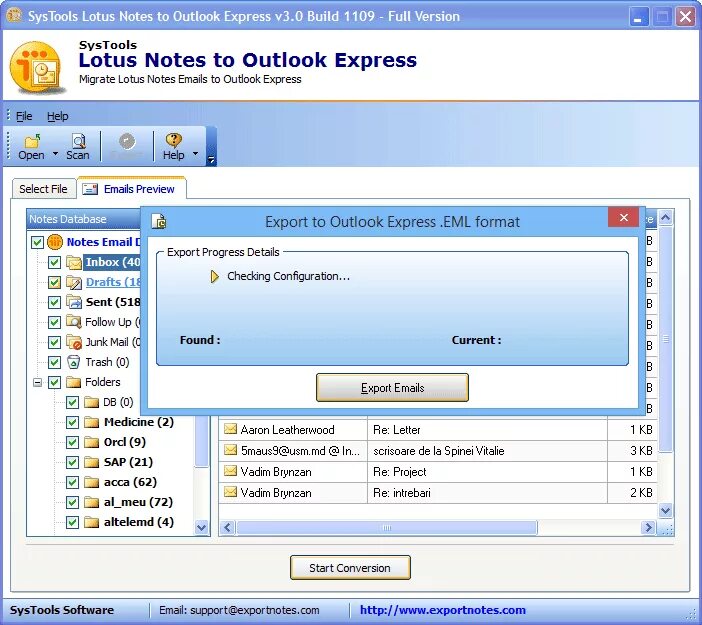This screenshot has height=625, width=702.
Task: Click the Sent folder icon
Action: click(x=73, y=302)
